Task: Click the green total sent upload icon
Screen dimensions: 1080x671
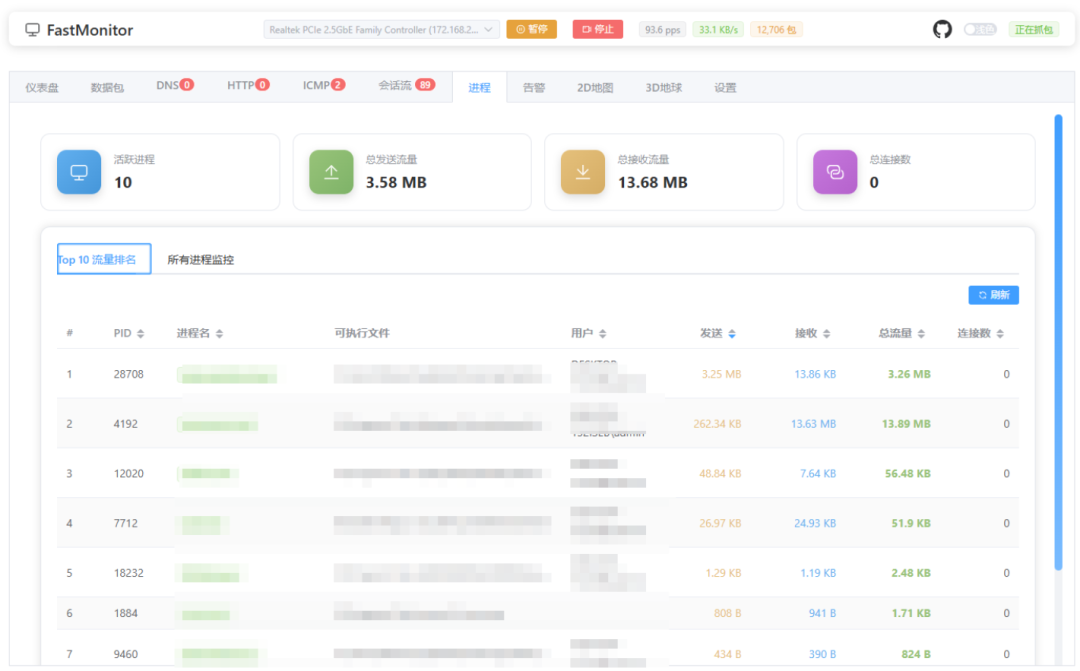Action: 331,172
